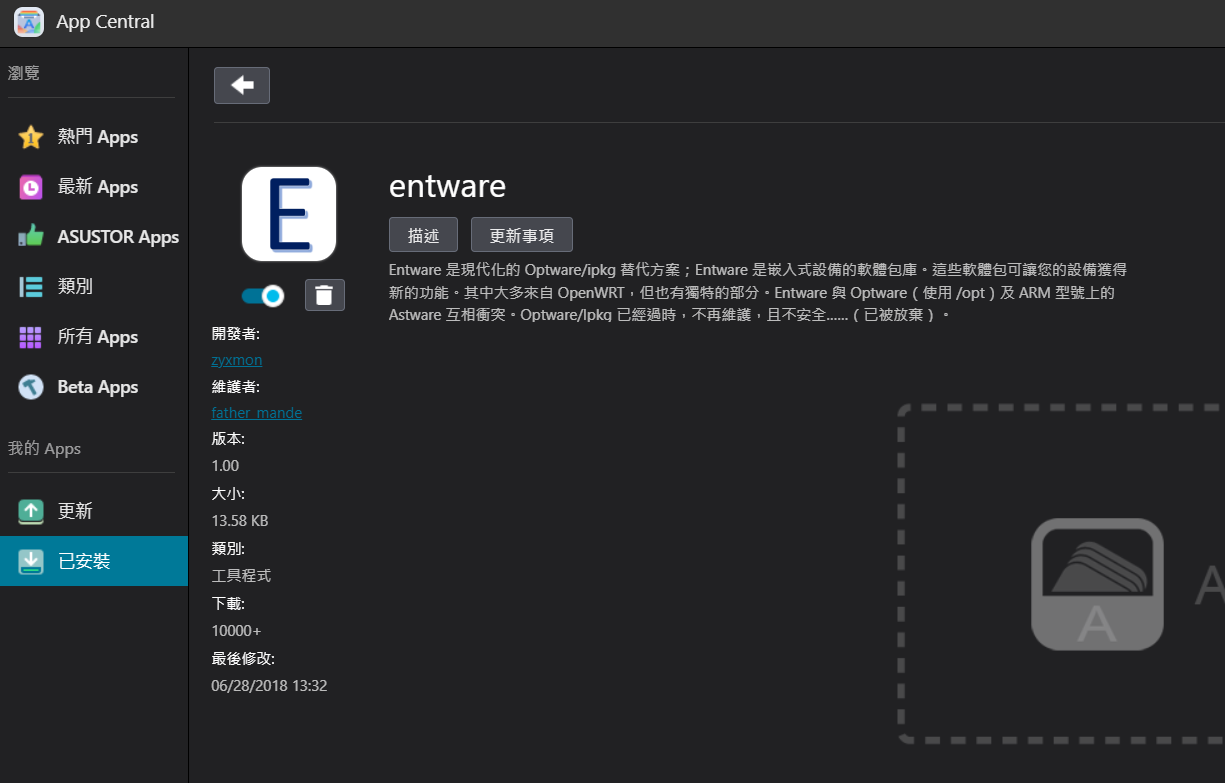Click the star icon for 熱門 Apps
This screenshot has height=783, width=1225.
pos(31,137)
